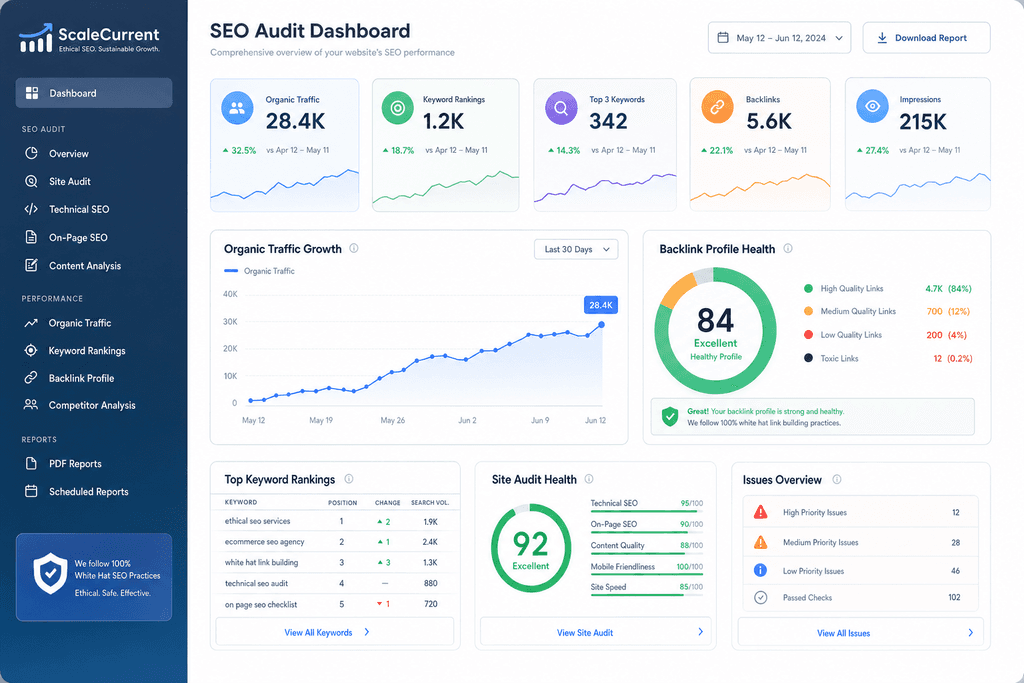Click the Competitor Analysis people icon
Viewport: 1024px width, 683px height.
31,405
